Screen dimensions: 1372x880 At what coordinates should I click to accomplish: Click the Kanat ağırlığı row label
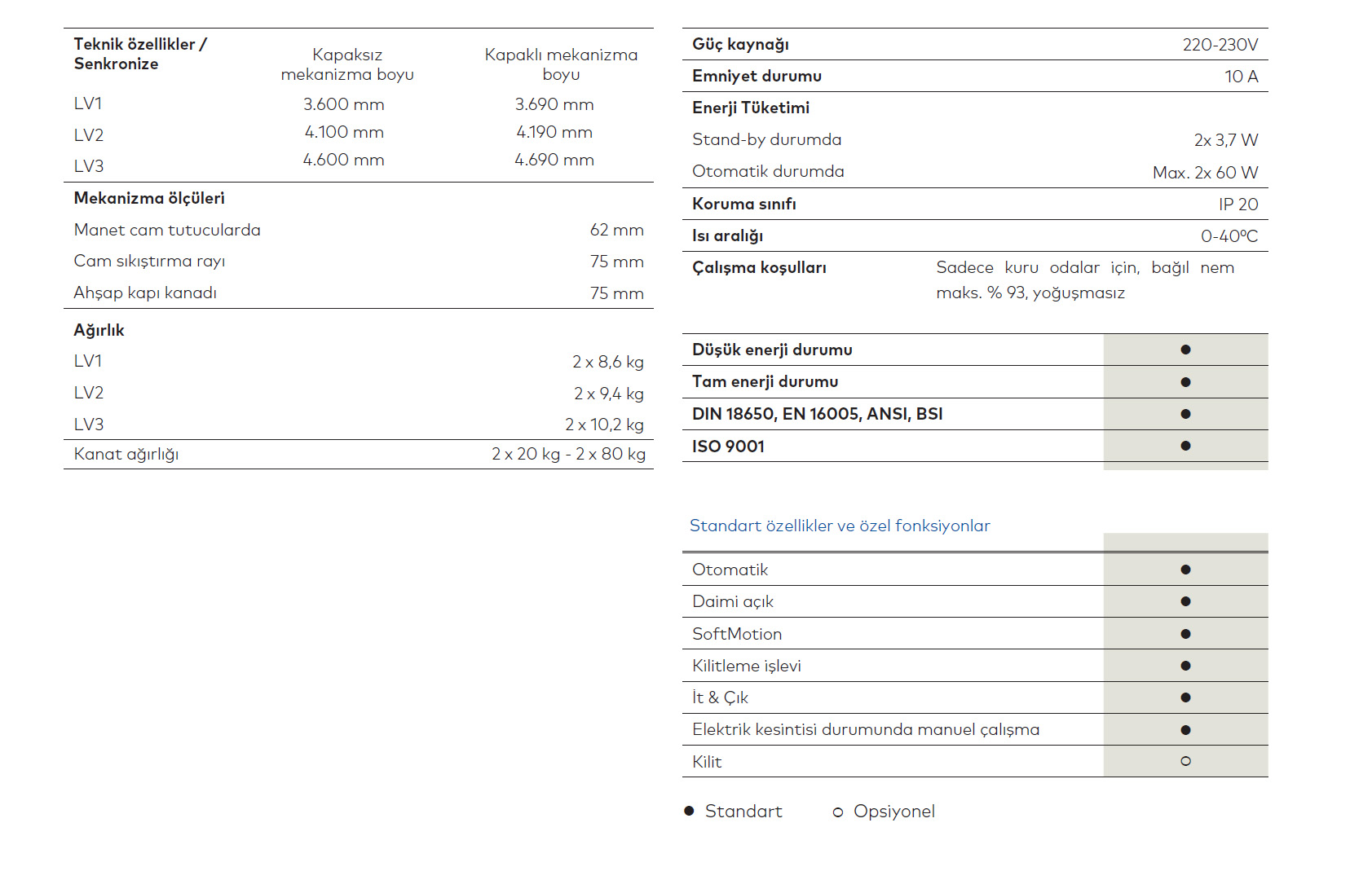point(126,454)
